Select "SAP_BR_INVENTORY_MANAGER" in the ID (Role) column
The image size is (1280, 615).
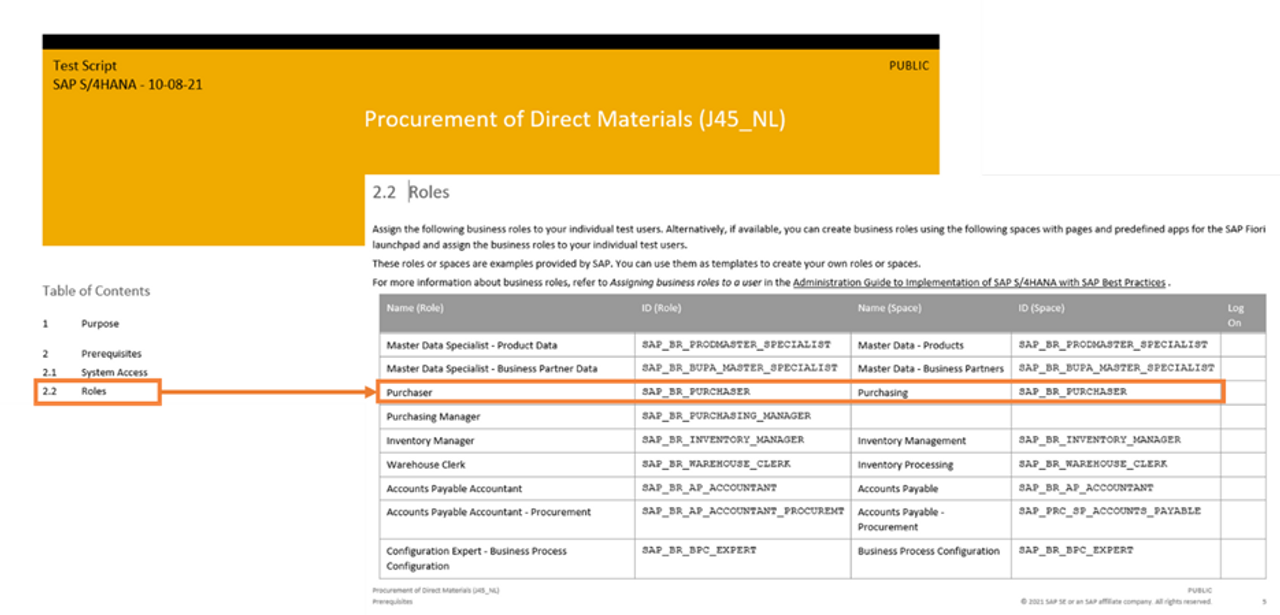coord(723,440)
